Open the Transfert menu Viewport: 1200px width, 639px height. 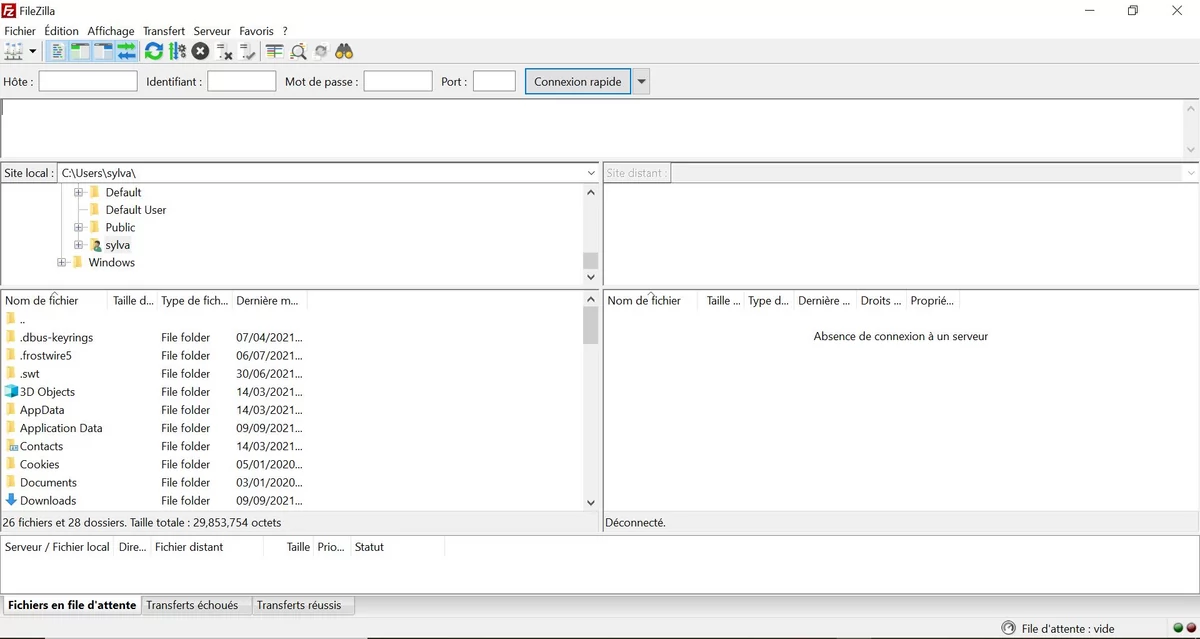164,31
